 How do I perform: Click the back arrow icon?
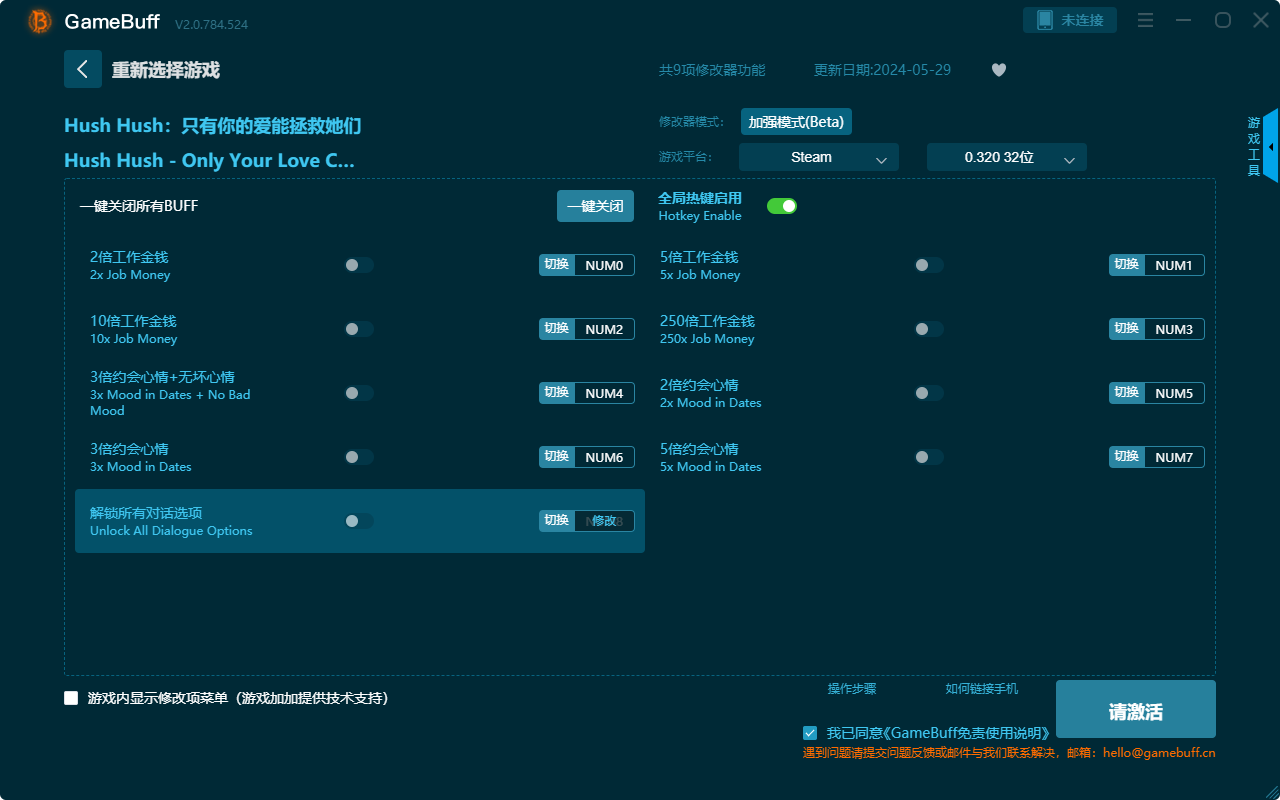tap(83, 69)
